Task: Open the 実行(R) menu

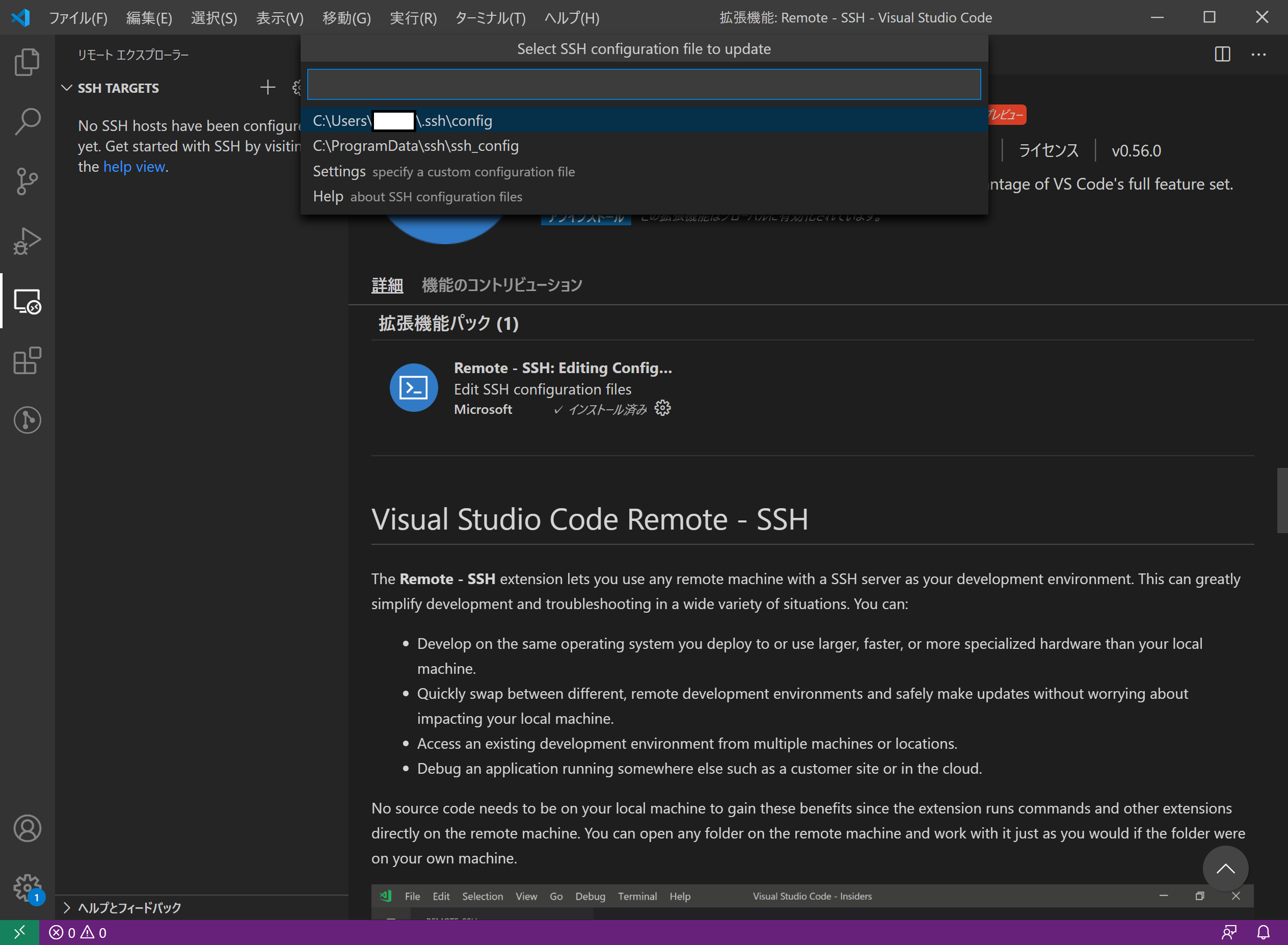Action: [413, 18]
